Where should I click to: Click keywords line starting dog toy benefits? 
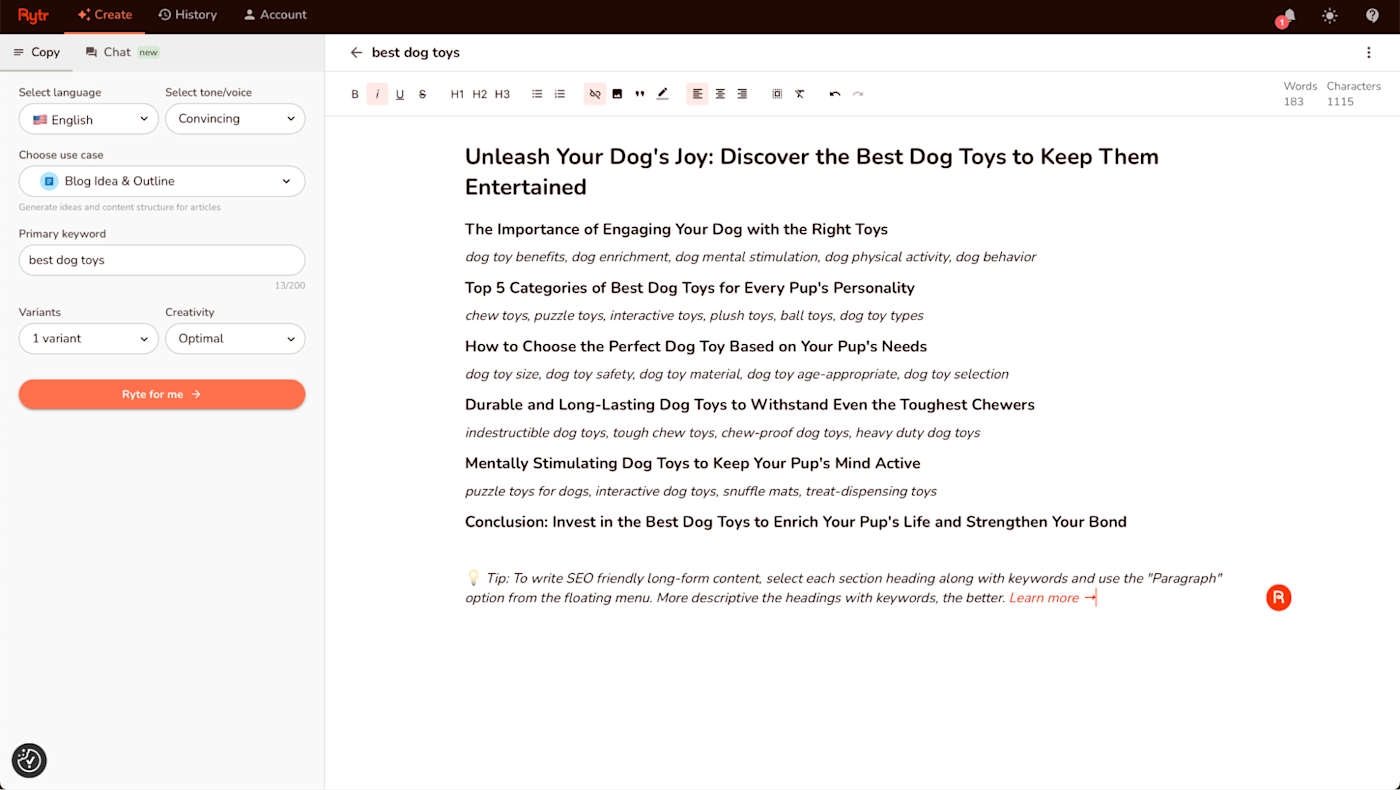[x=750, y=257]
